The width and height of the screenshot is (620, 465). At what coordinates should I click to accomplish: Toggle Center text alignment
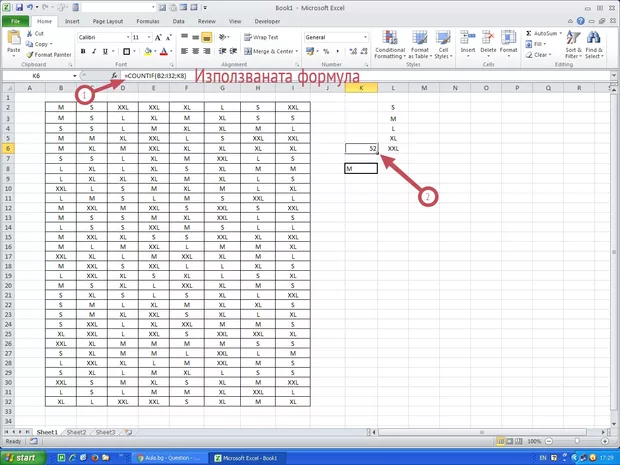point(196,51)
